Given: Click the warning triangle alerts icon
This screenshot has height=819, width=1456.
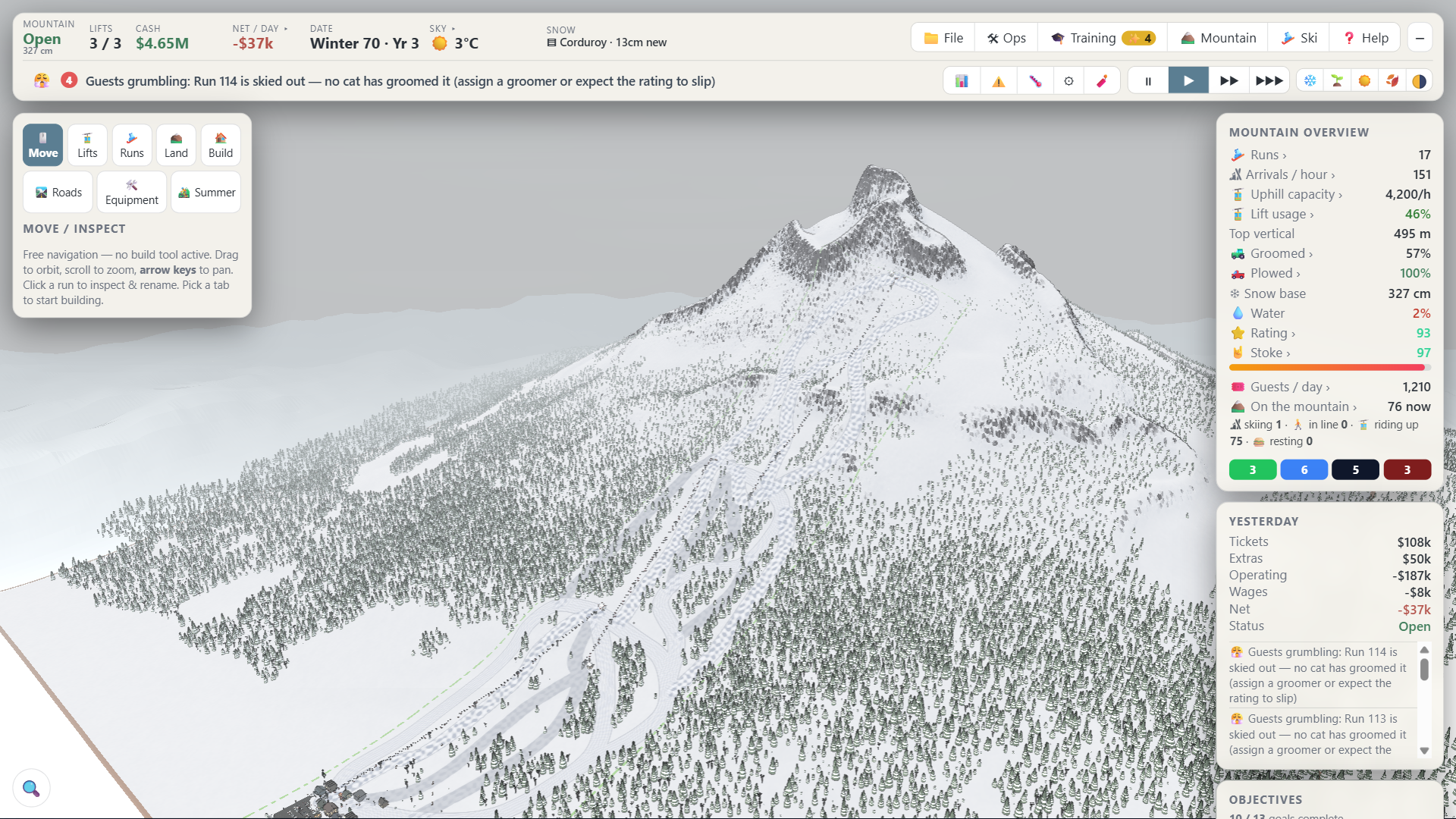Looking at the screenshot, I should (998, 81).
